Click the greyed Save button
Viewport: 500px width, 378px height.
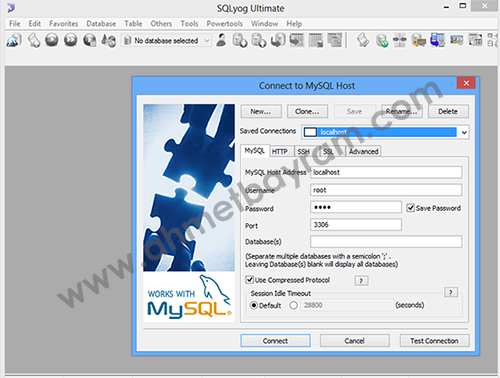[x=355, y=112]
